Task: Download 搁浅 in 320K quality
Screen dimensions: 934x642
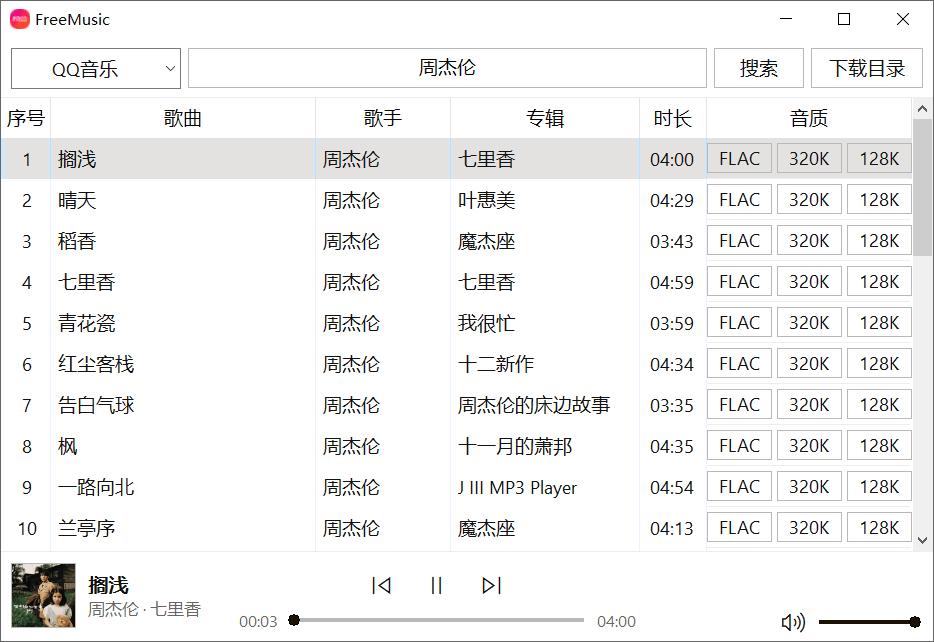Action: tap(809, 158)
